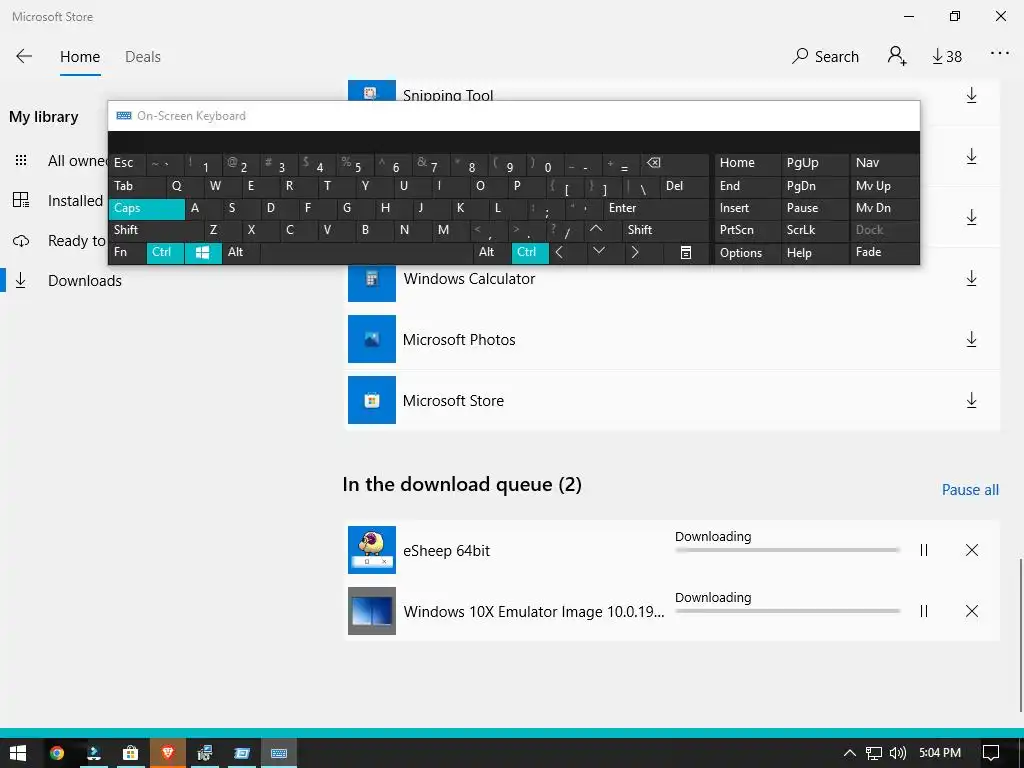Screen dimensions: 1024x768
Task: Click the Windows Calculator app icon
Action: point(372,283)
